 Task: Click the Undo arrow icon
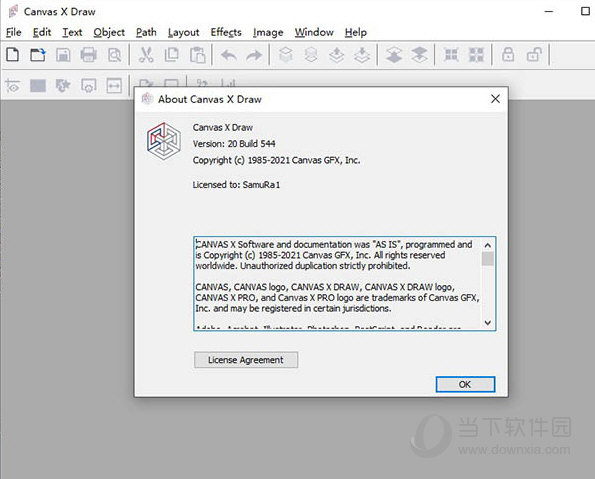(x=229, y=55)
